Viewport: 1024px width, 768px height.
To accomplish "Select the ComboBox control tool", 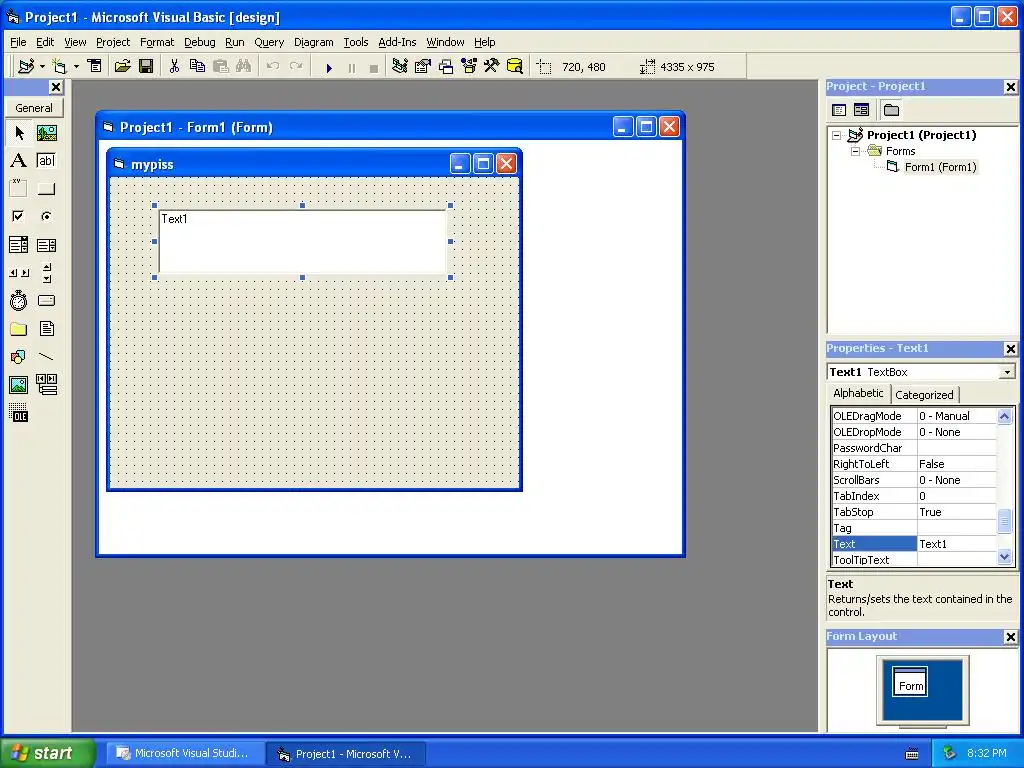I will pos(19,245).
